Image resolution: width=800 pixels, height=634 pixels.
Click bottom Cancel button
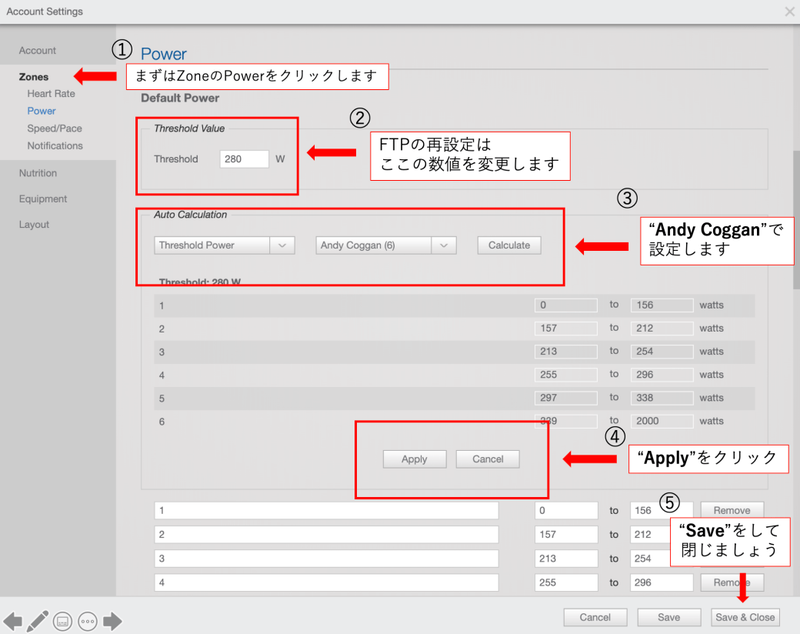point(595,618)
